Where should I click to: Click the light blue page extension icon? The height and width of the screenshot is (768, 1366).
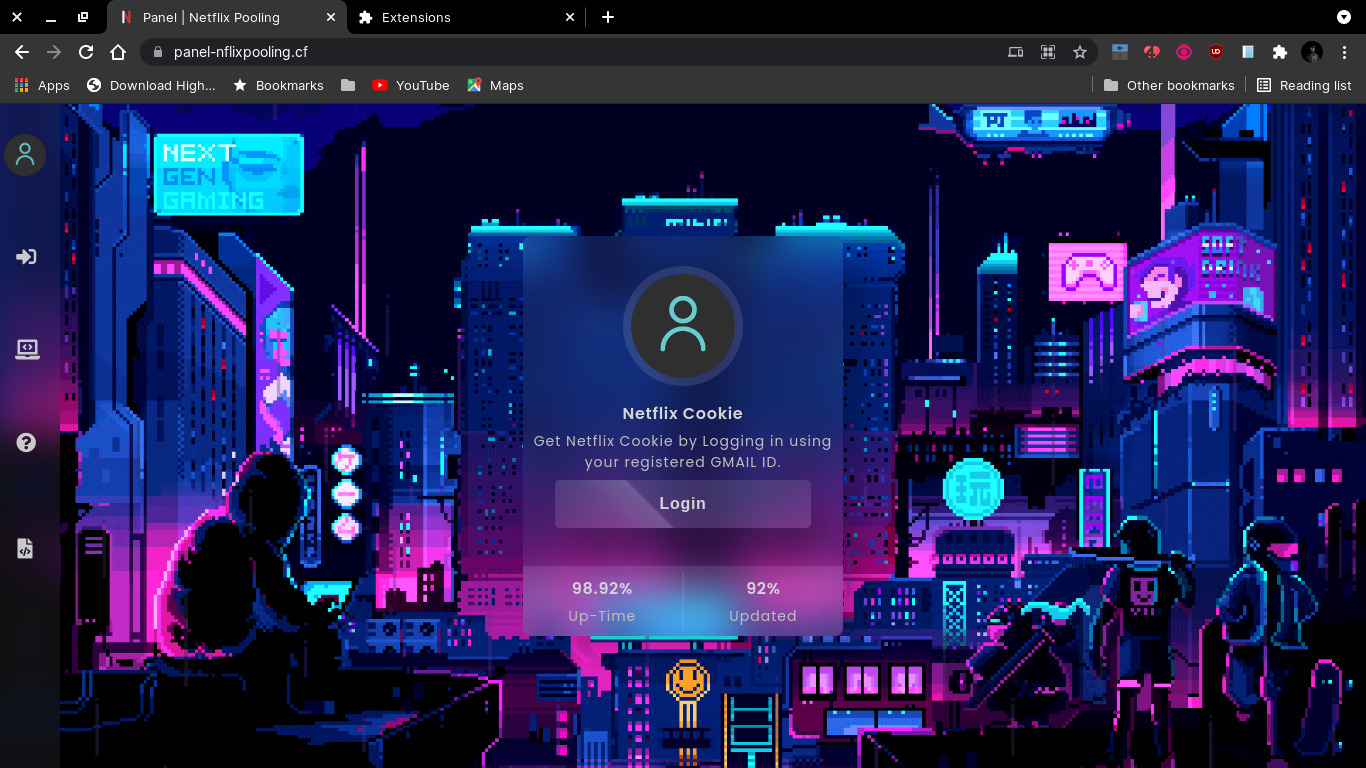click(x=1248, y=52)
